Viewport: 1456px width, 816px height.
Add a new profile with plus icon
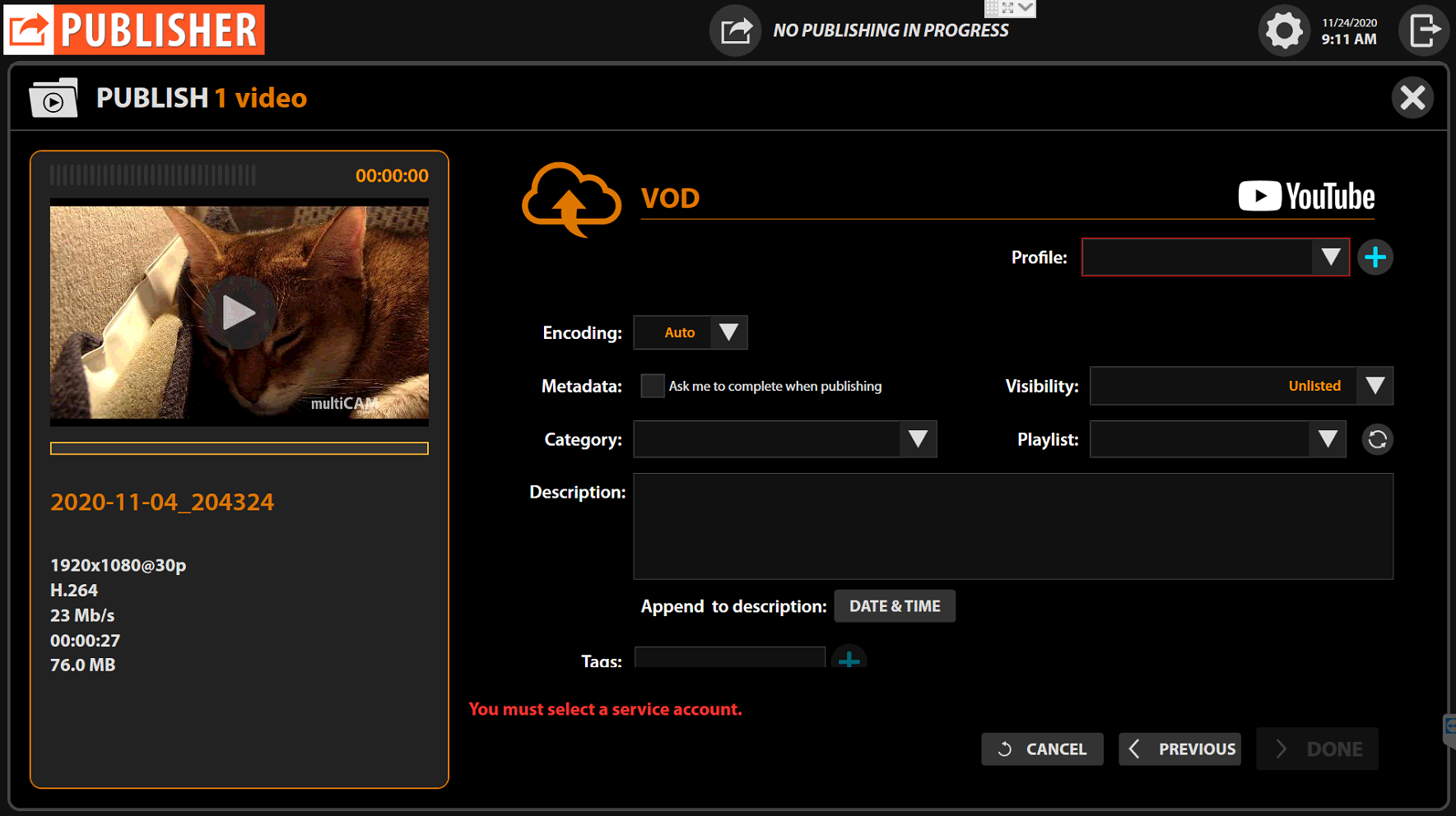pos(1375,257)
